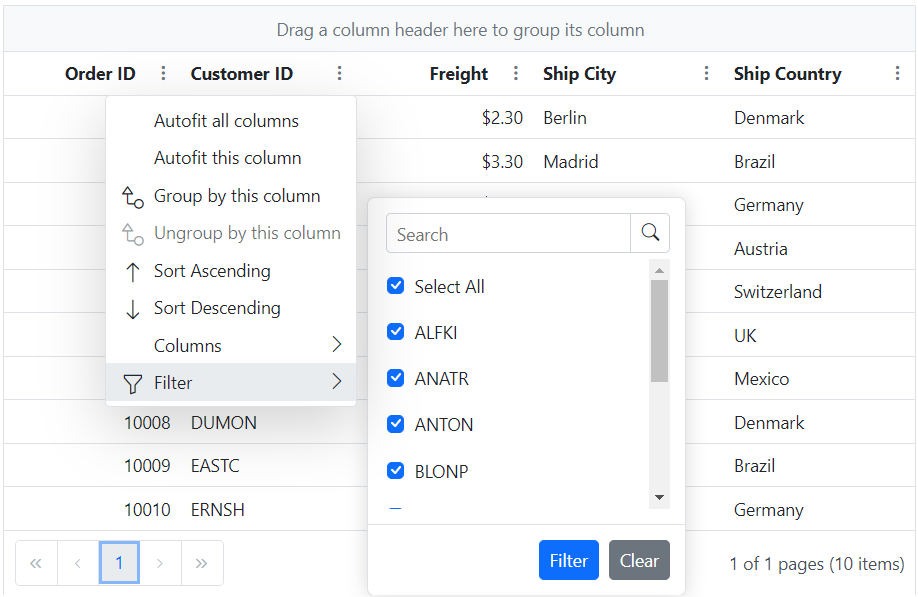
Task: Click the $3.30 freight cell
Action: [x=502, y=162]
